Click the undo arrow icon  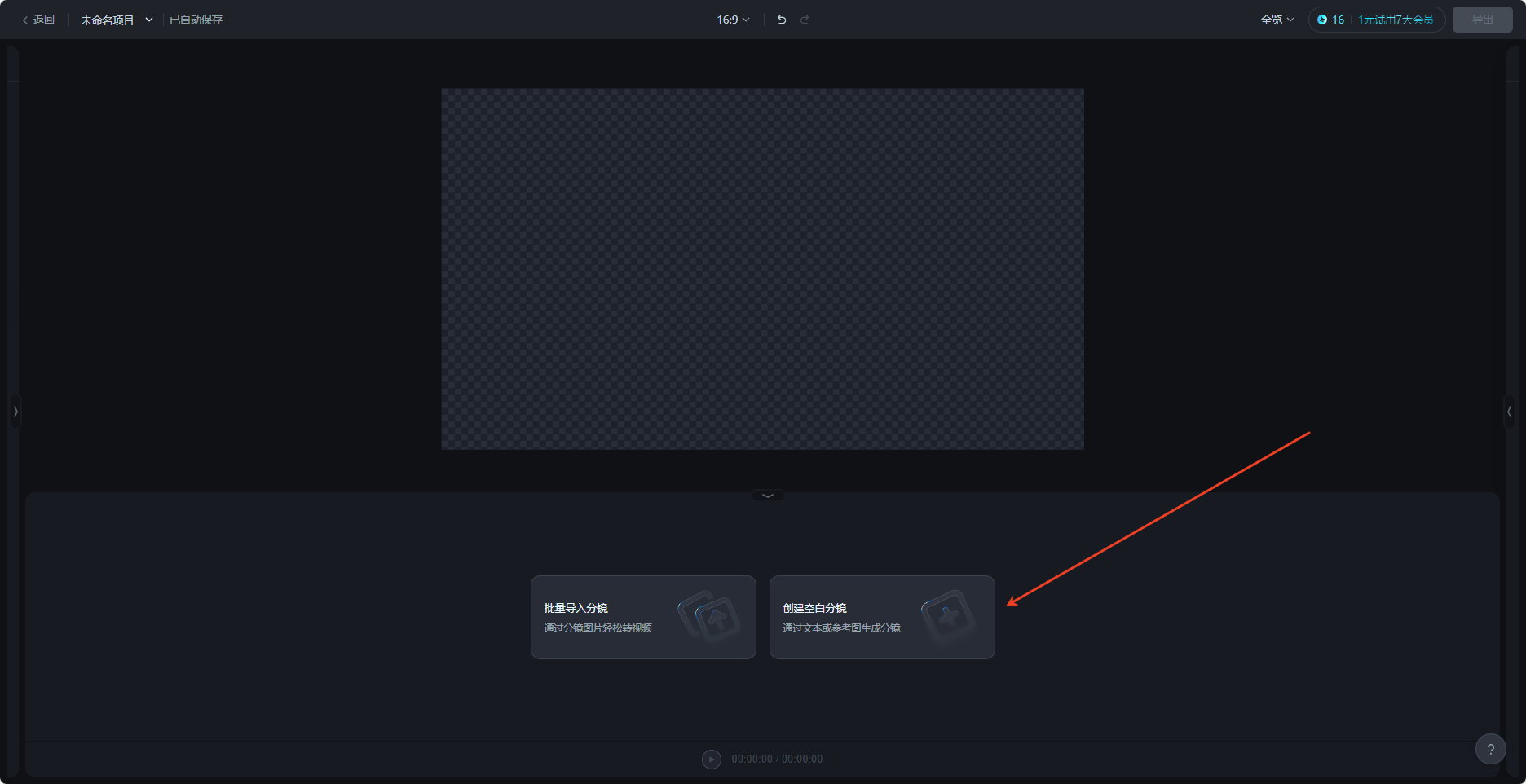coord(782,20)
